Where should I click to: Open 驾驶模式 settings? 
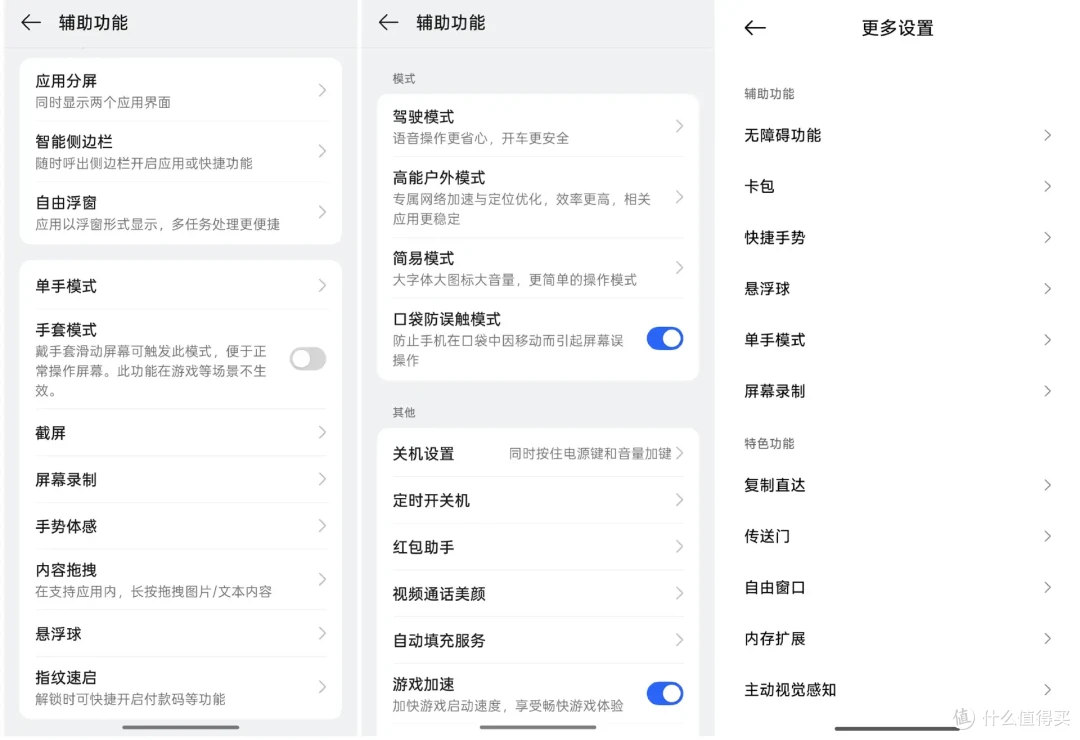[x=538, y=127]
